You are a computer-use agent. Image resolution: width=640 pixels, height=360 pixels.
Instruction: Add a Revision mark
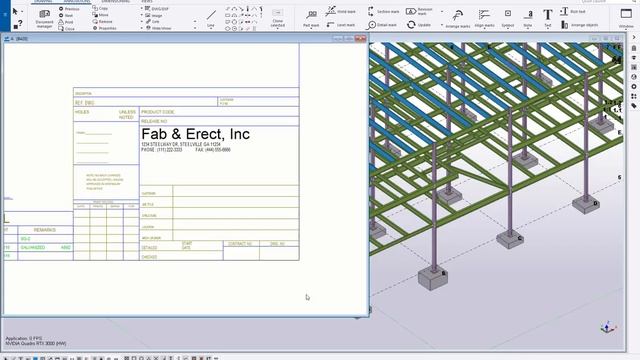tap(420, 11)
